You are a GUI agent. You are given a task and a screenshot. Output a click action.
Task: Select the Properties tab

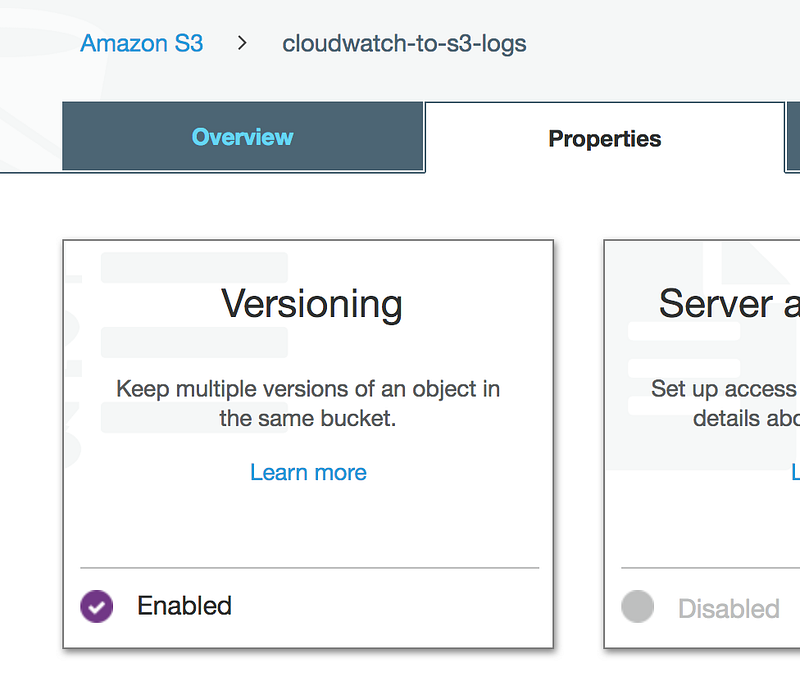604,139
